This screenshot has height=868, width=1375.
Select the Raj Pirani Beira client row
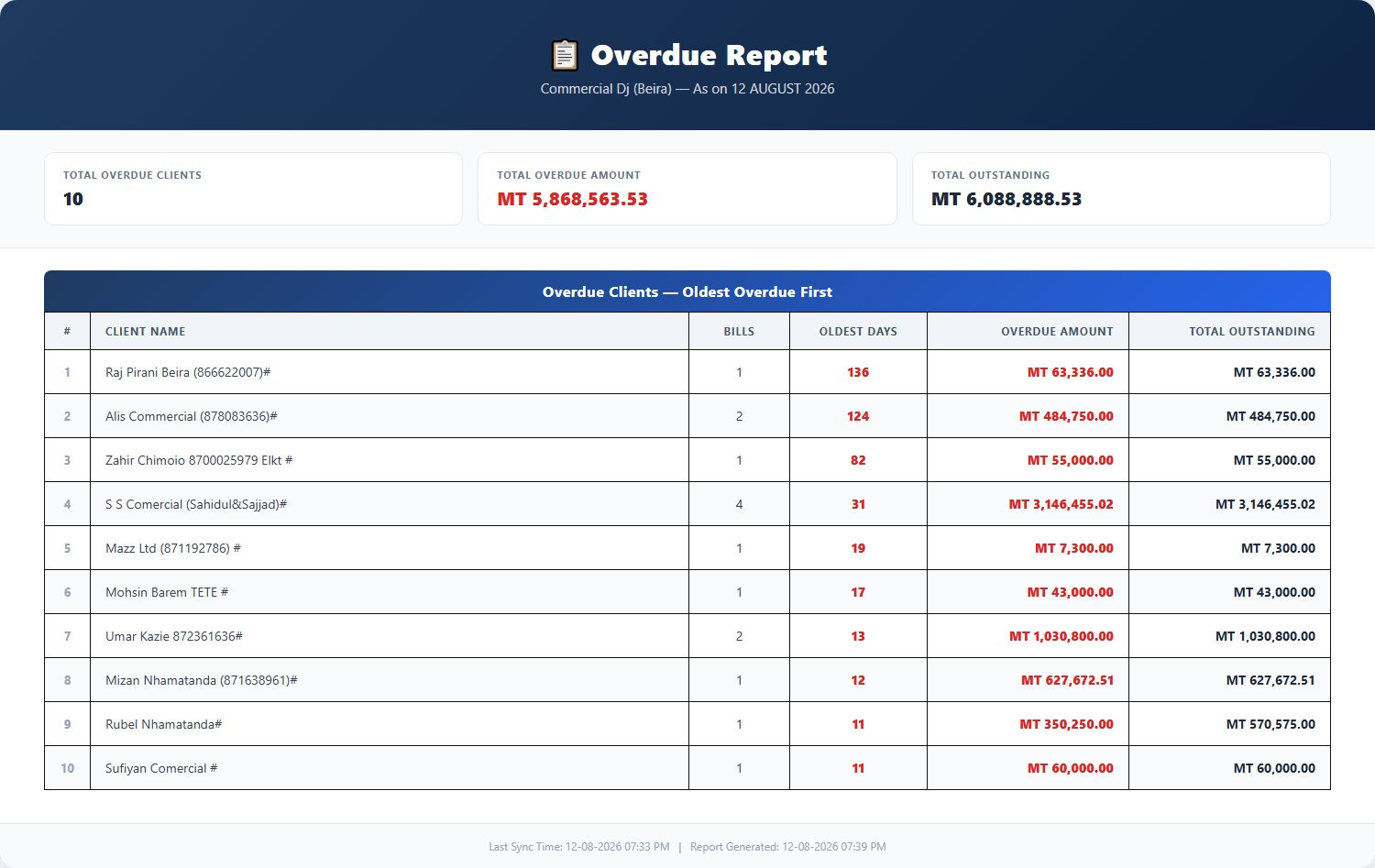point(687,372)
